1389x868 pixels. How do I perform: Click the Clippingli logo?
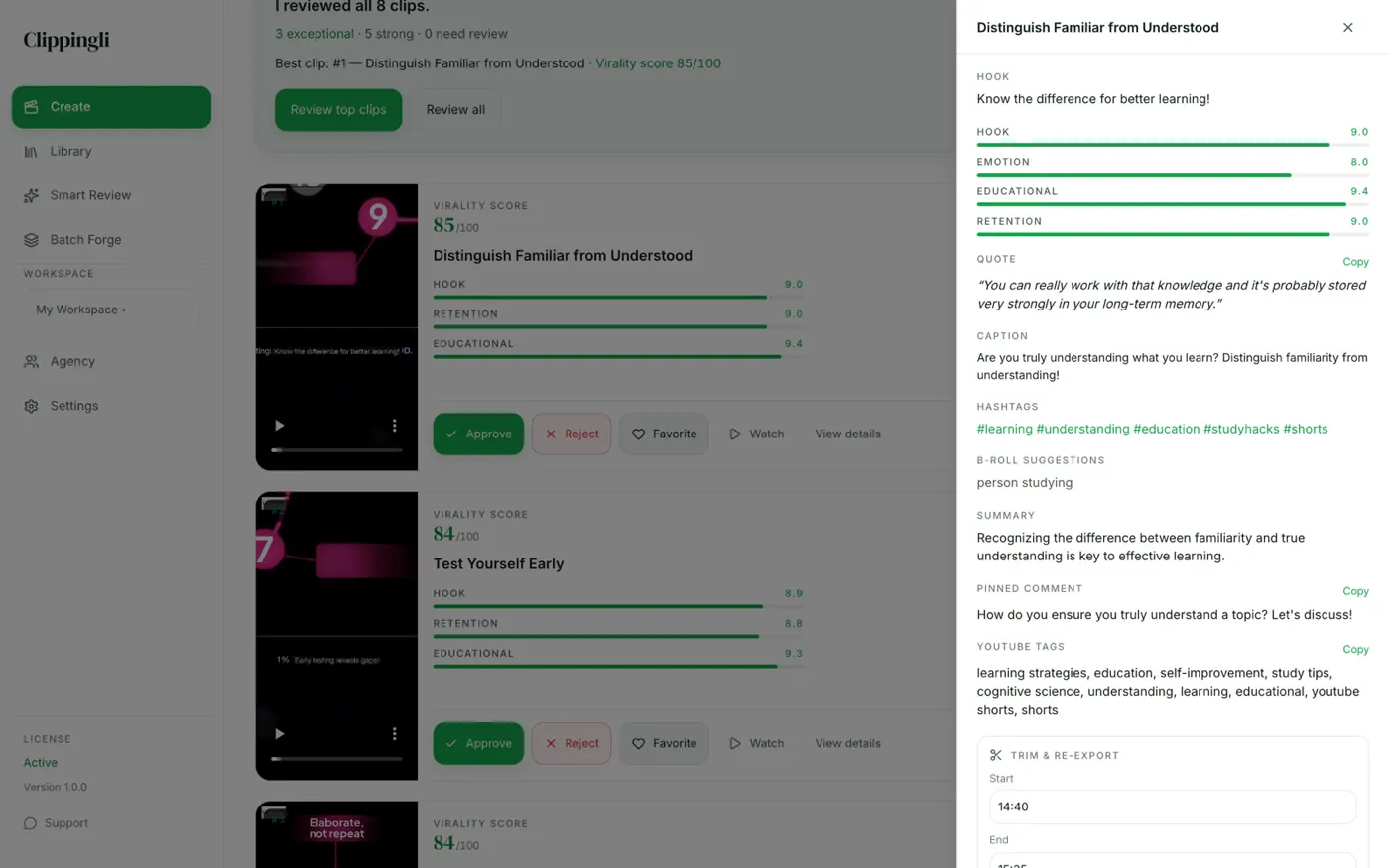(x=66, y=41)
